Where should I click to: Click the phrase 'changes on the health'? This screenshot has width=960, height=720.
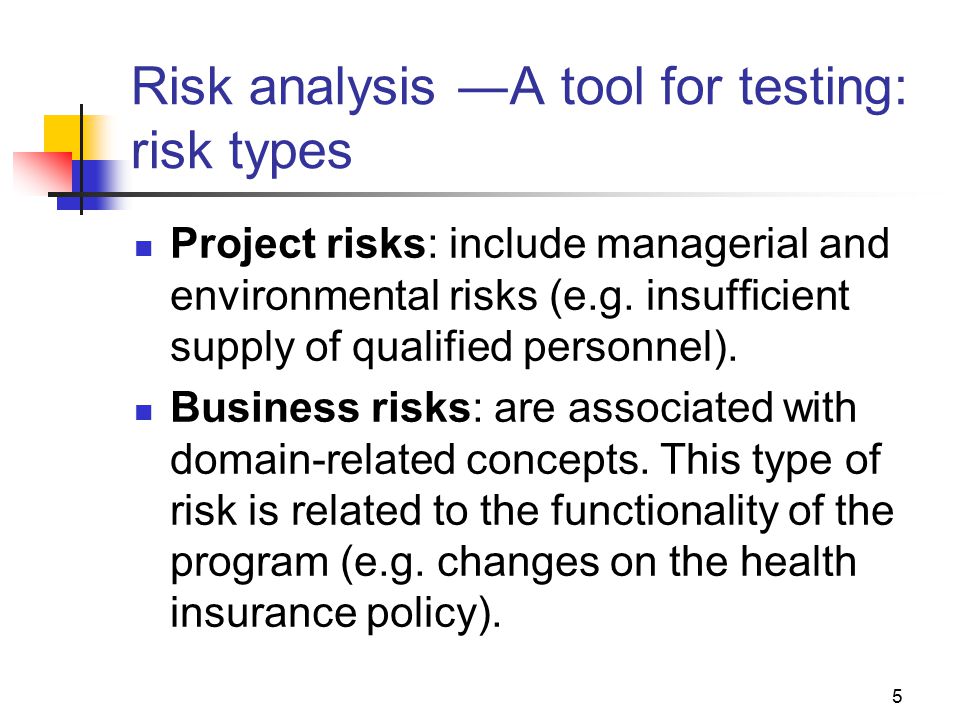pyautogui.click(x=647, y=561)
